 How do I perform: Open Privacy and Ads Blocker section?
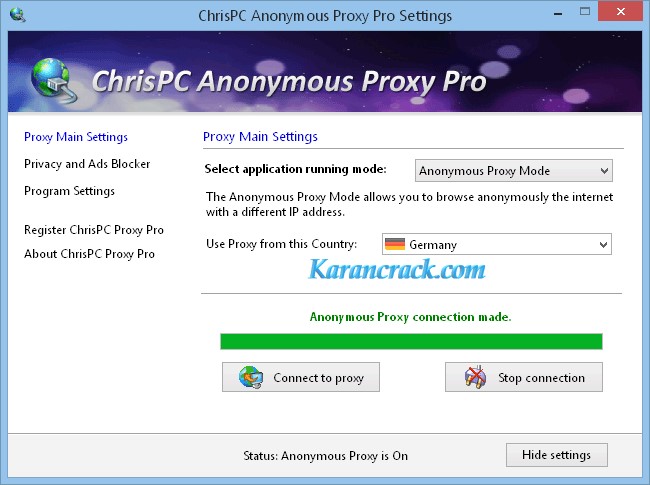87,164
